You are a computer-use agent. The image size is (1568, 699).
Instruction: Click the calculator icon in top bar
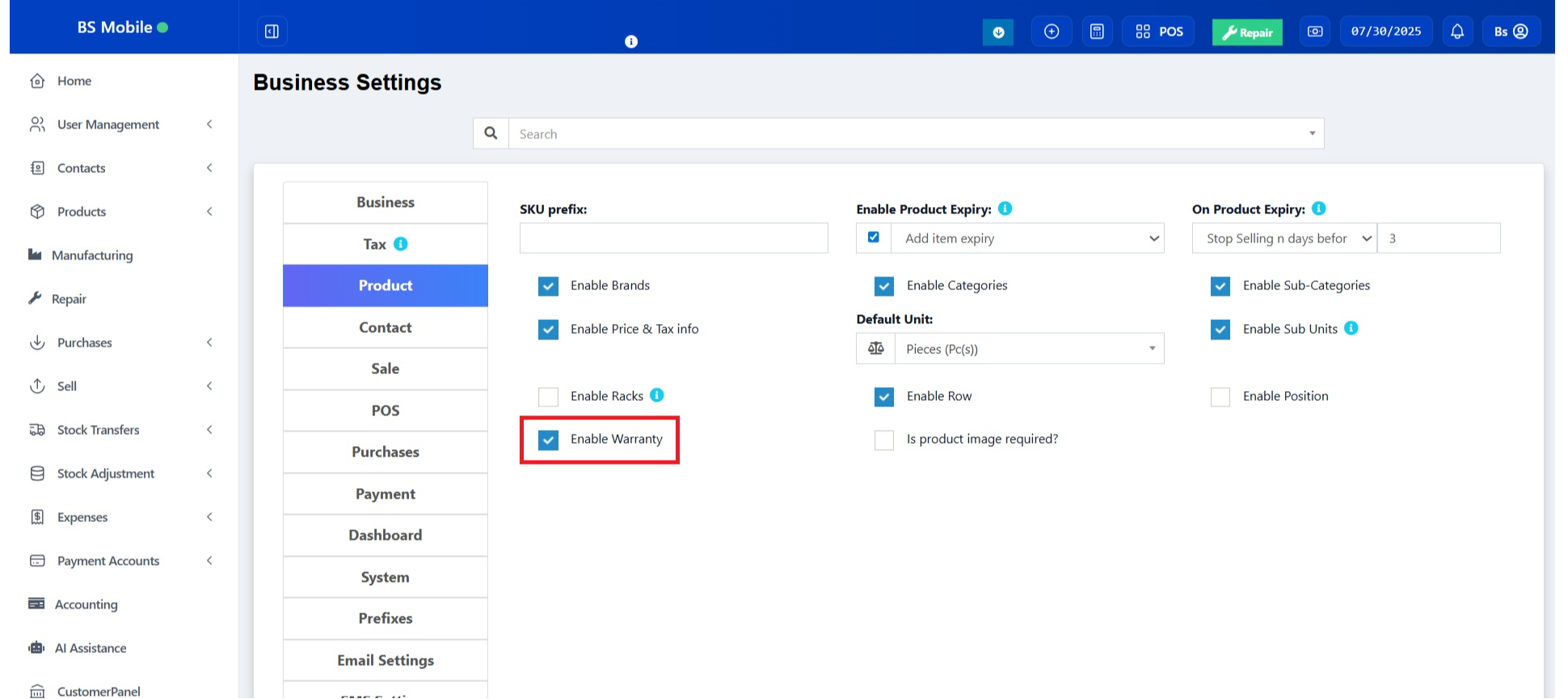[x=1097, y=32]
